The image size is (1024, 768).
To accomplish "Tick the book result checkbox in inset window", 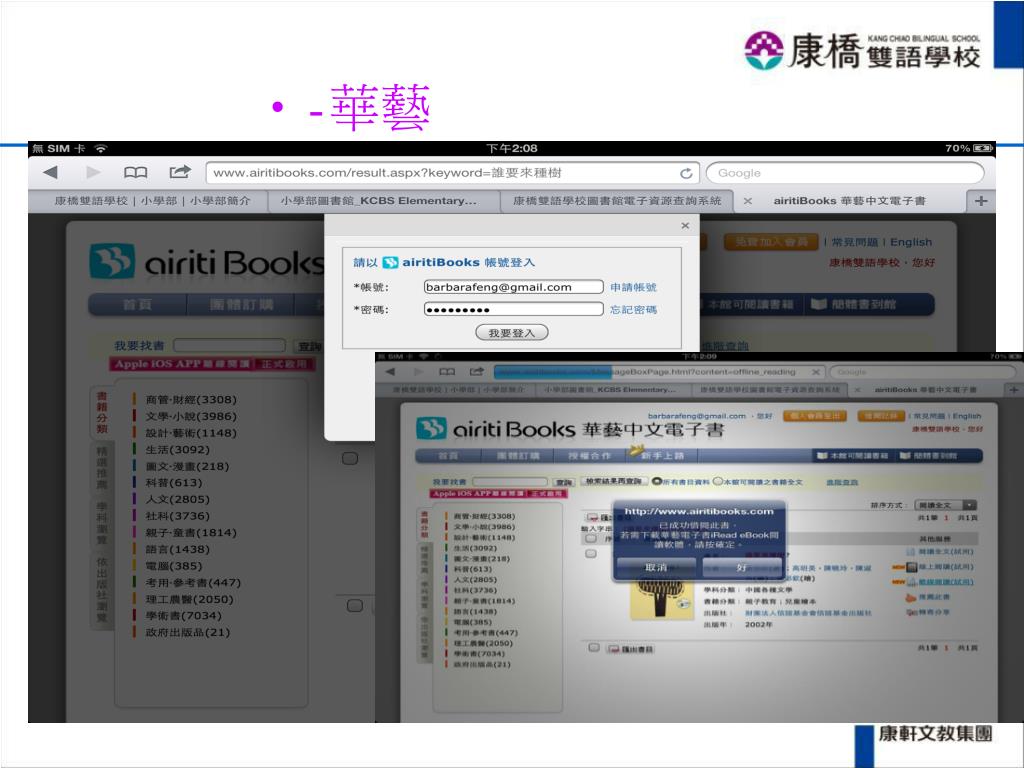I will 591,554.
